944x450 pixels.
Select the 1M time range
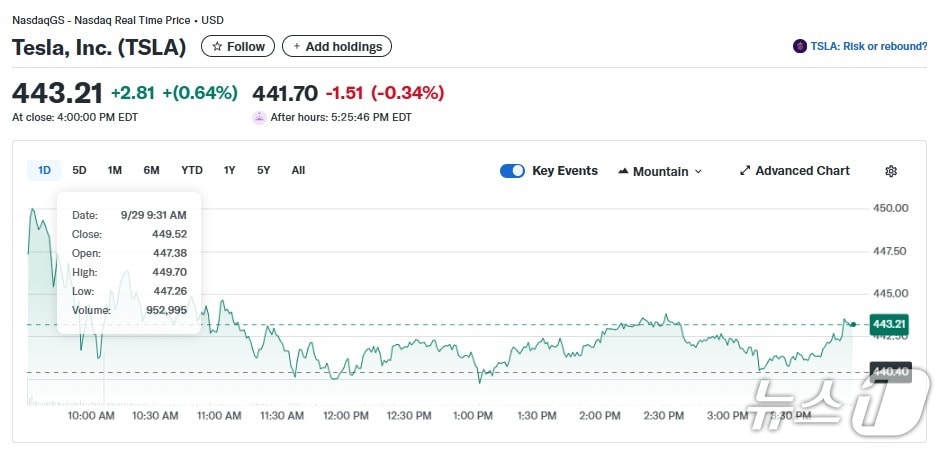coord(115,170)
